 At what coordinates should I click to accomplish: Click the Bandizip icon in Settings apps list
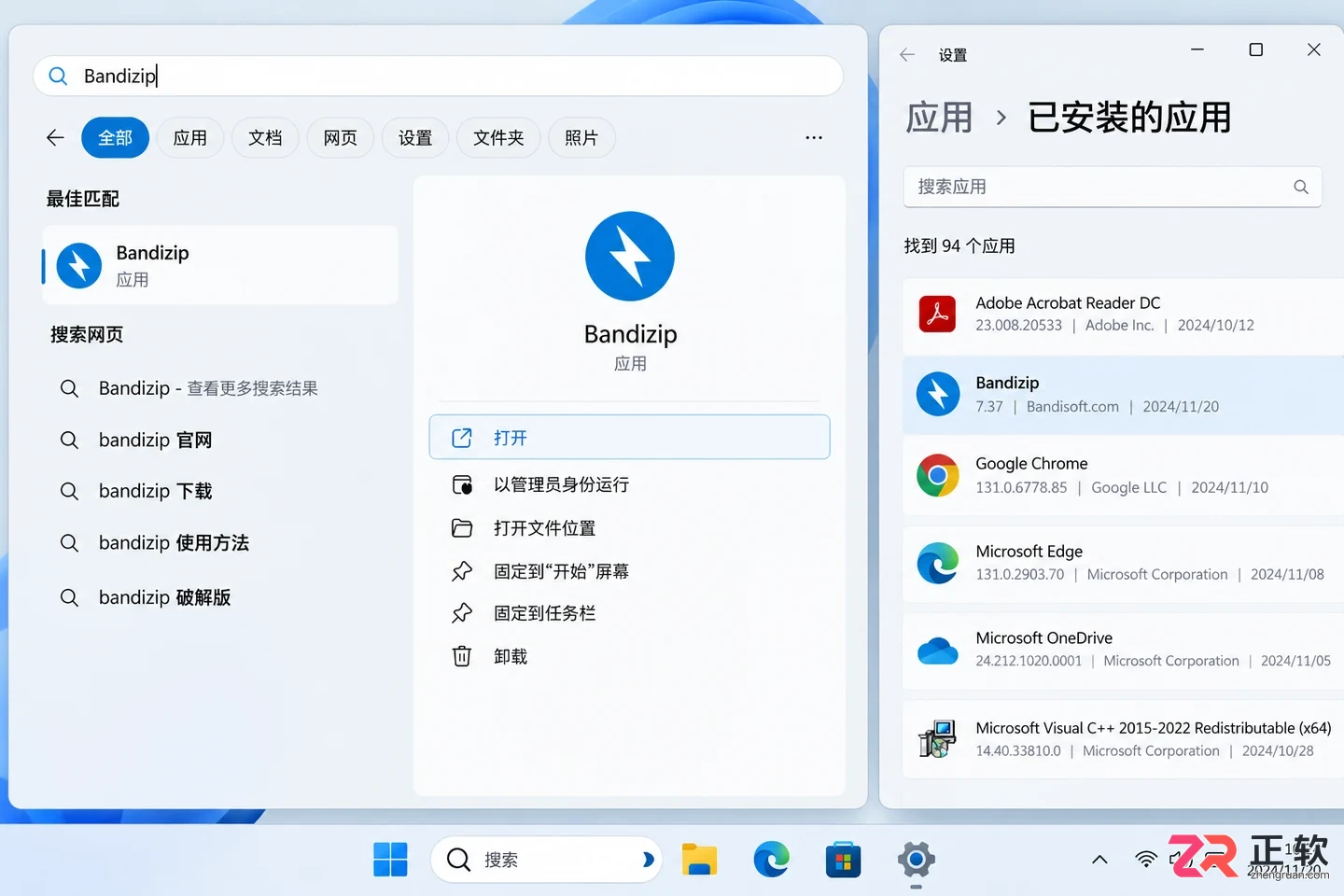[x=938, y=394]
